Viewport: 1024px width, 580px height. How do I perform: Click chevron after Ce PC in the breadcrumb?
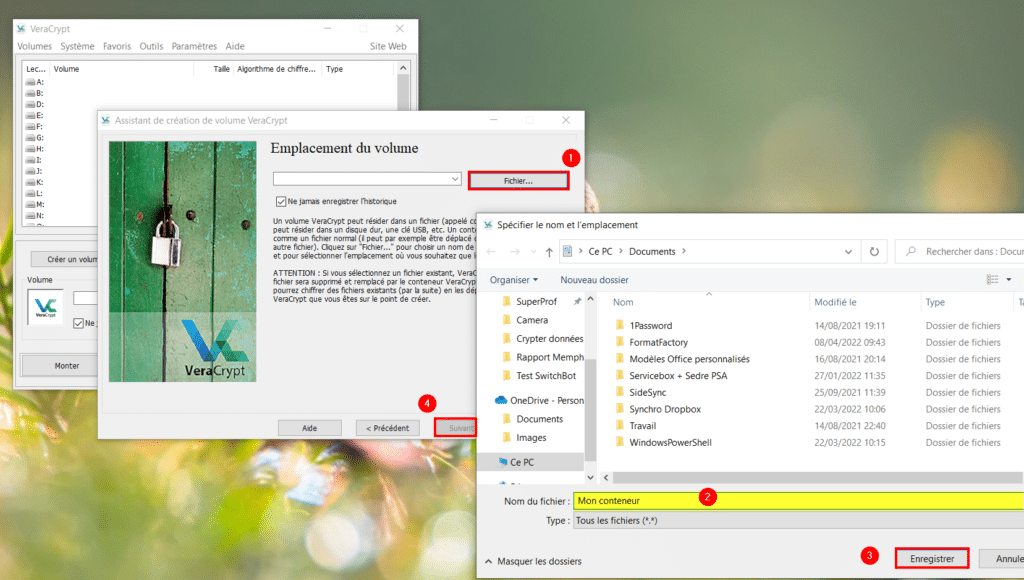pos(620,251)
